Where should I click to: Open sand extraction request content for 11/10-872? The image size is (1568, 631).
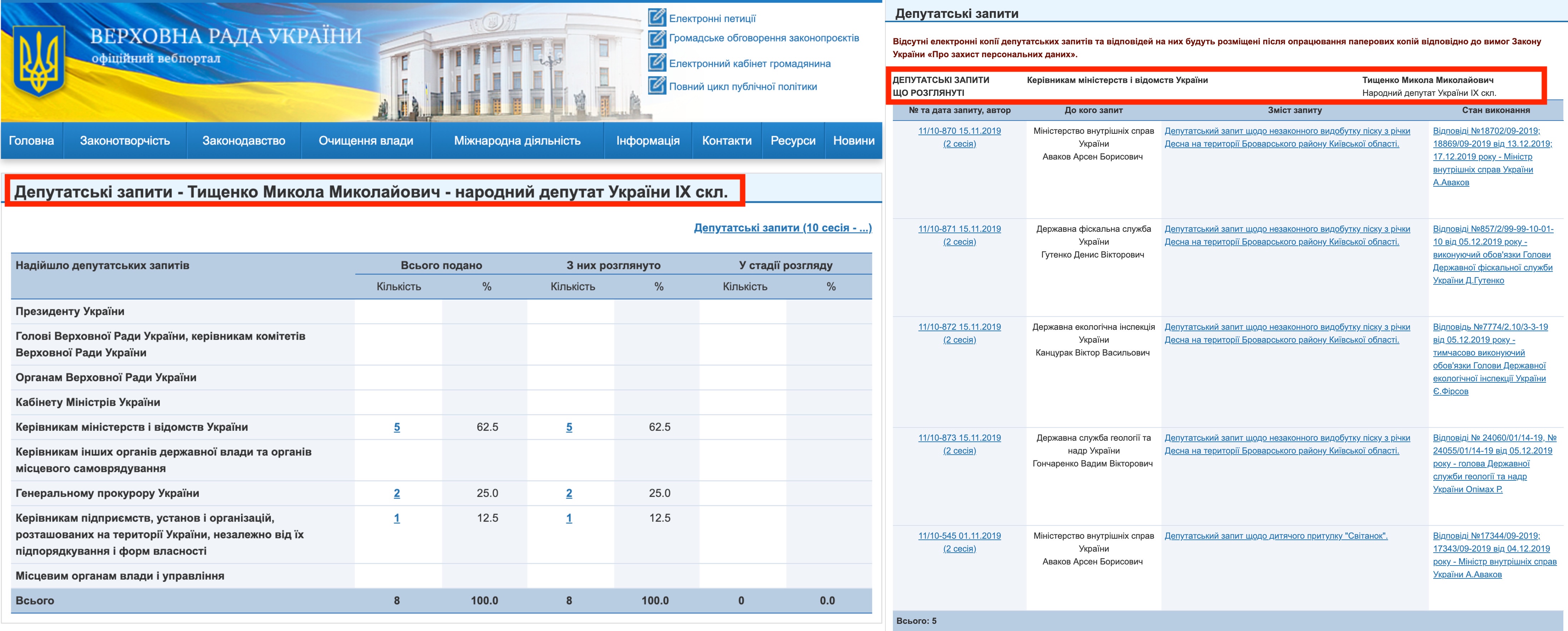(1287, 334)
